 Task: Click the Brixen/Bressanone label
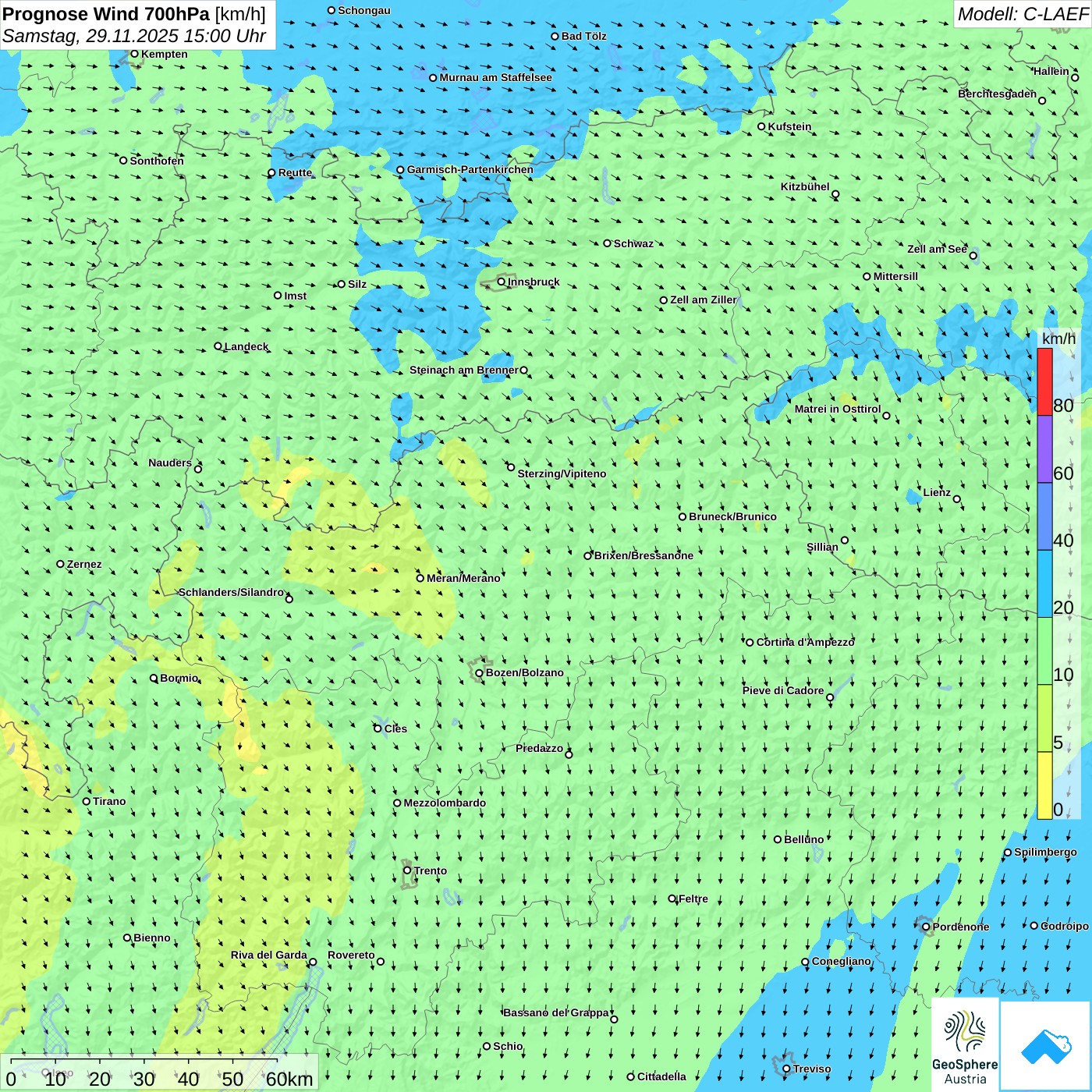[x=643, y=555]
